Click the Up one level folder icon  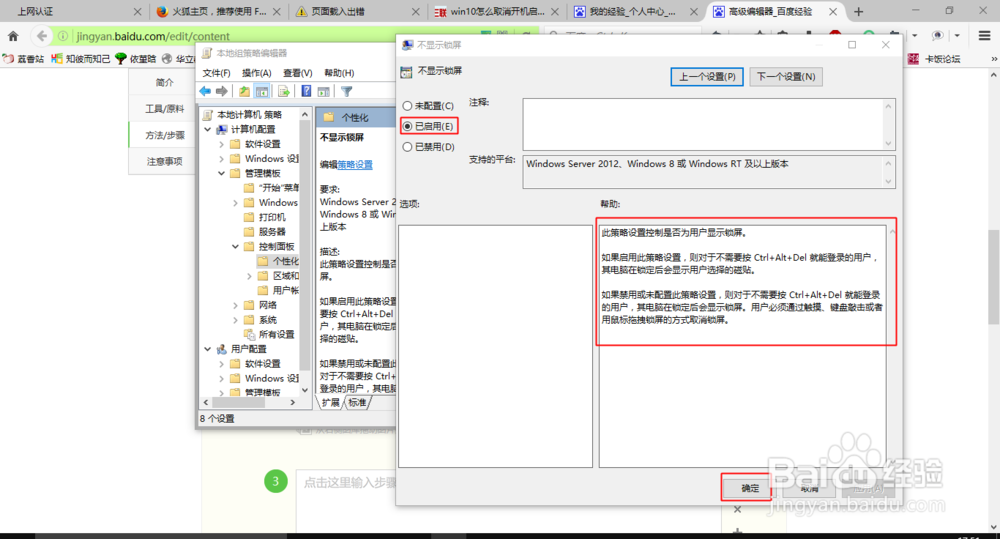(x=244, y=91)
